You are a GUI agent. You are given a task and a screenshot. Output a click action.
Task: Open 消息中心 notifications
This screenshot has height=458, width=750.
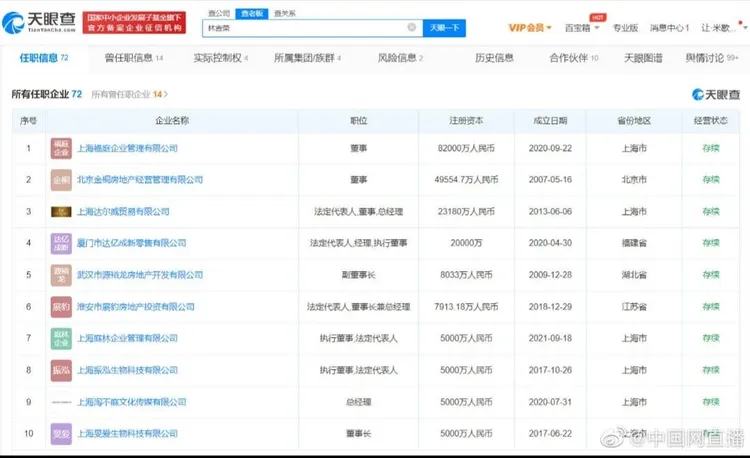(669, 28)
